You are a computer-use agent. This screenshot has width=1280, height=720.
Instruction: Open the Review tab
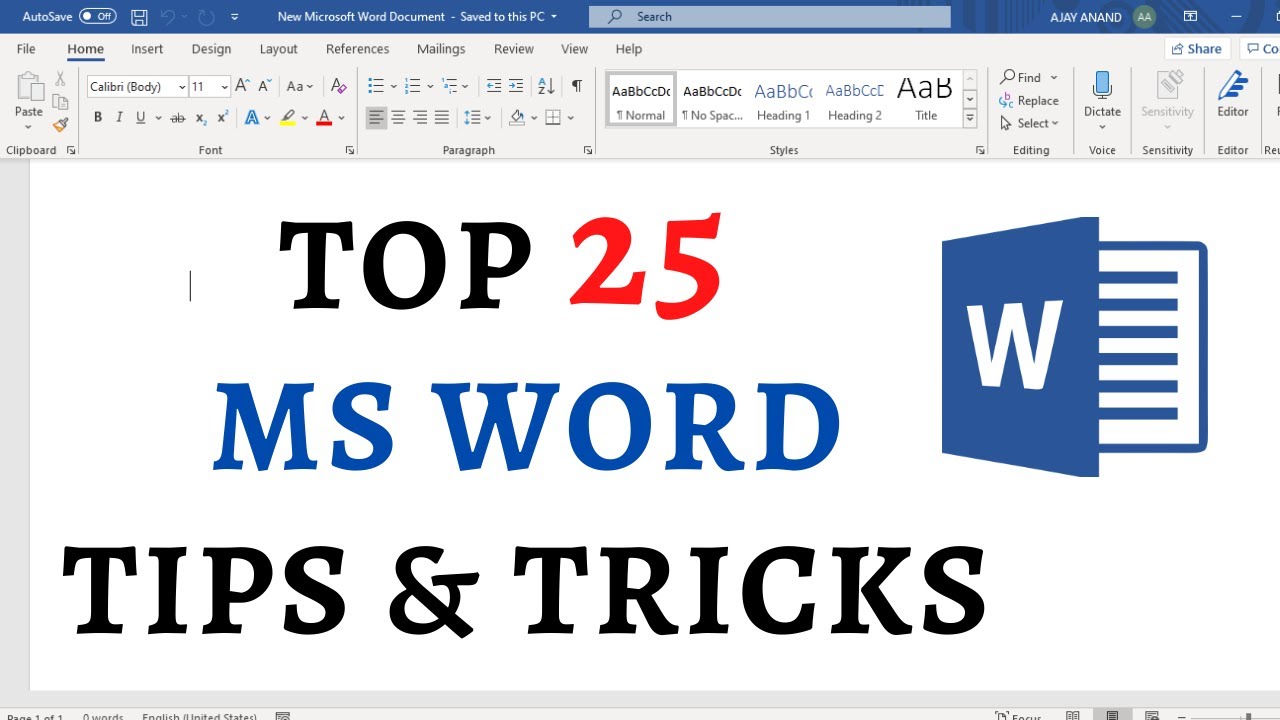514,49
